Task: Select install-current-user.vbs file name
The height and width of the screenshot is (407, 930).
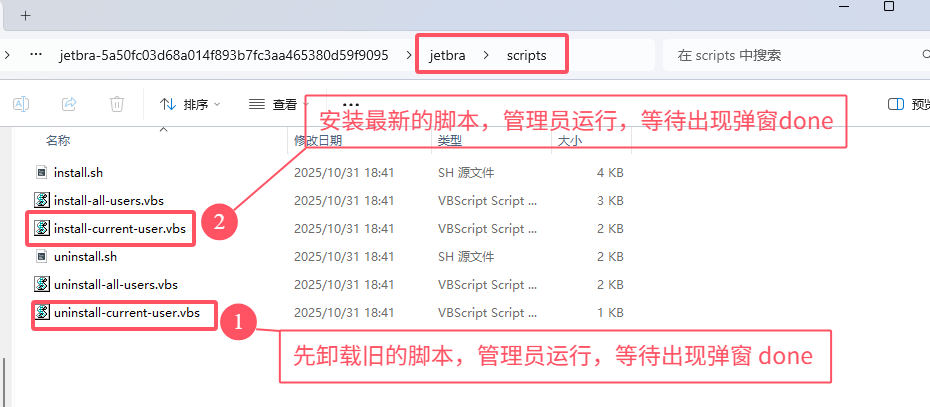Action: tap(119, 228)
